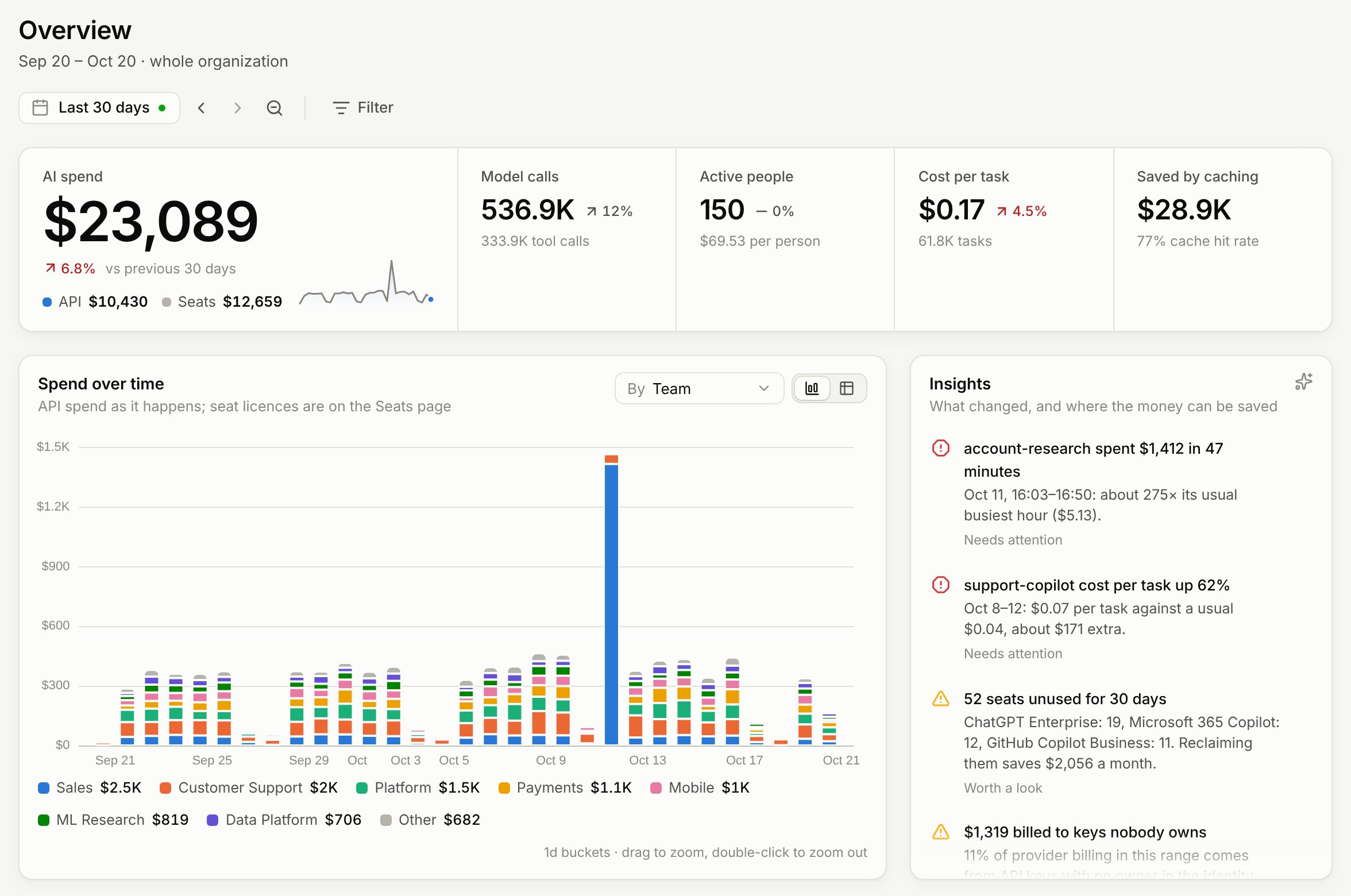Toggle ML Research series in legend
This screenshot has height=896, width=1351.
(x=113, y=820)
